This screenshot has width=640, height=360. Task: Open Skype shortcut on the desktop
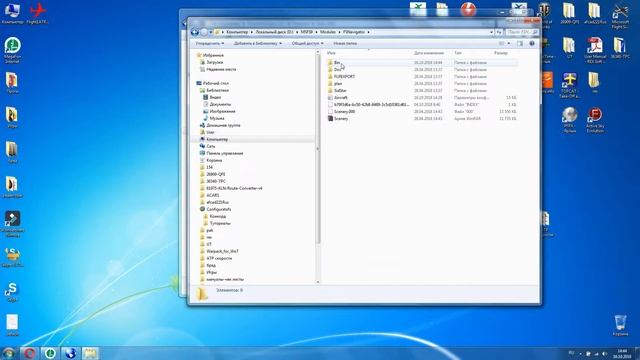[x=12, y=292]
